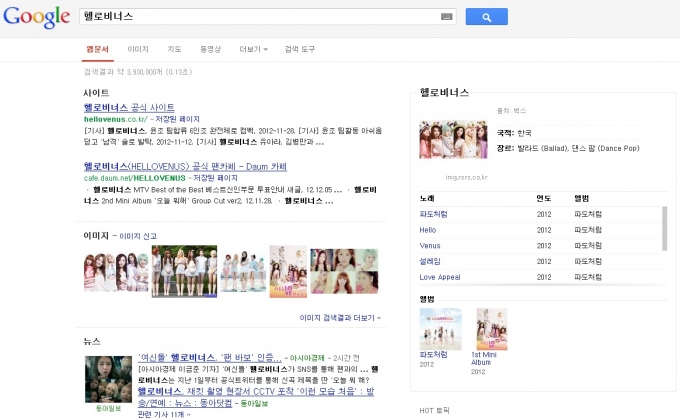The width and height of the screenshot is (680, 419).
Task: Open the song Hello in the list
Action: [x=428, y=230]
